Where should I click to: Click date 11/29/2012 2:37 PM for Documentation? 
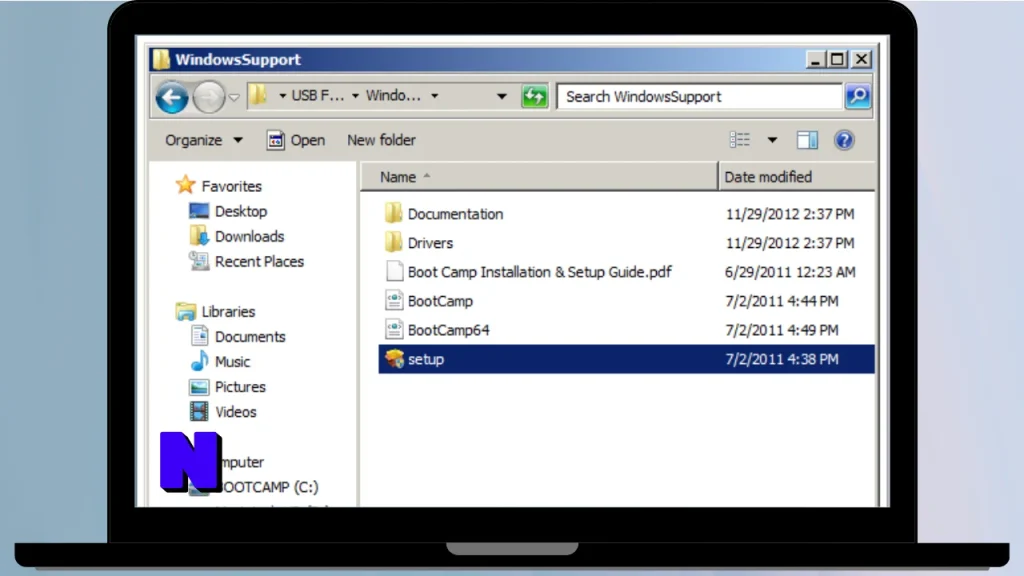coord(790,214)
